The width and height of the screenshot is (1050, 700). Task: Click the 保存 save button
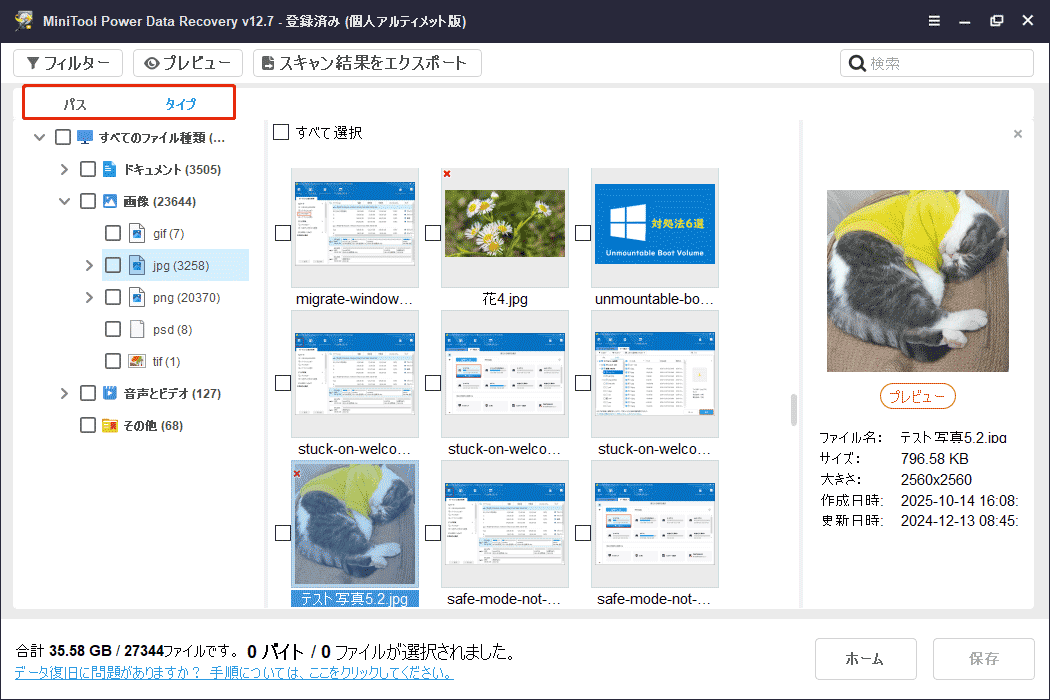(984, 658)
